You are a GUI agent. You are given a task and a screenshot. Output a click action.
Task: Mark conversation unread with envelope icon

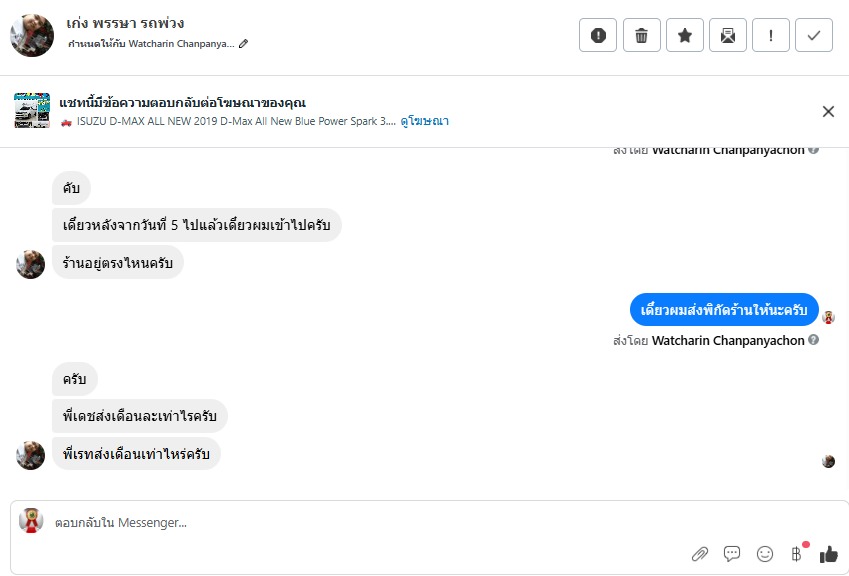tap(728, 35)
